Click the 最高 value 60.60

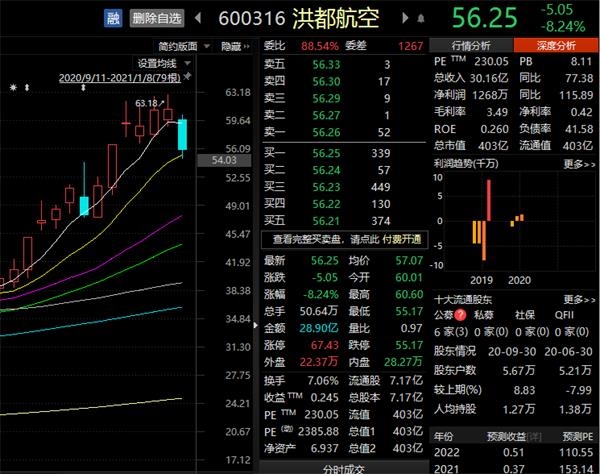pos(409,294)
